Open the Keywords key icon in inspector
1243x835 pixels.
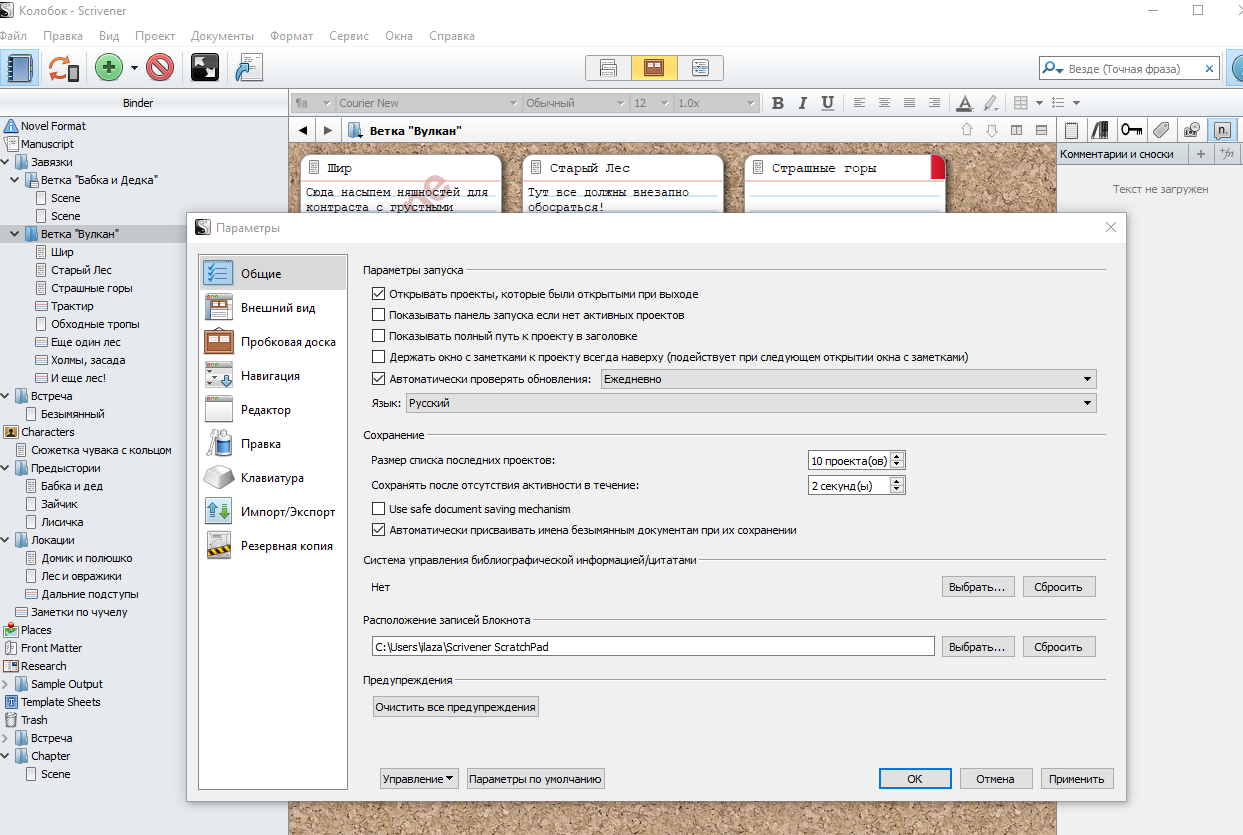click(1131, 130)
